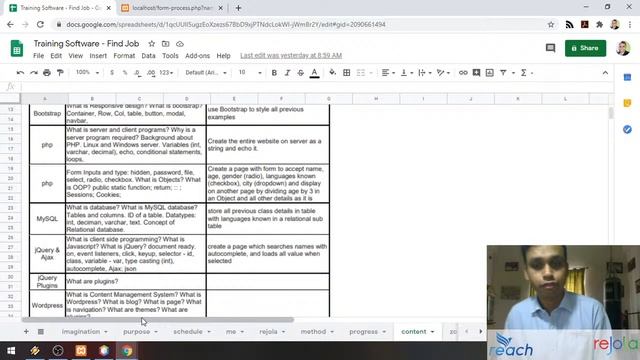This screenshot has height=360, width=640.
Task: Collapse the menus with the up chevron
Action: tap(605, 73)
